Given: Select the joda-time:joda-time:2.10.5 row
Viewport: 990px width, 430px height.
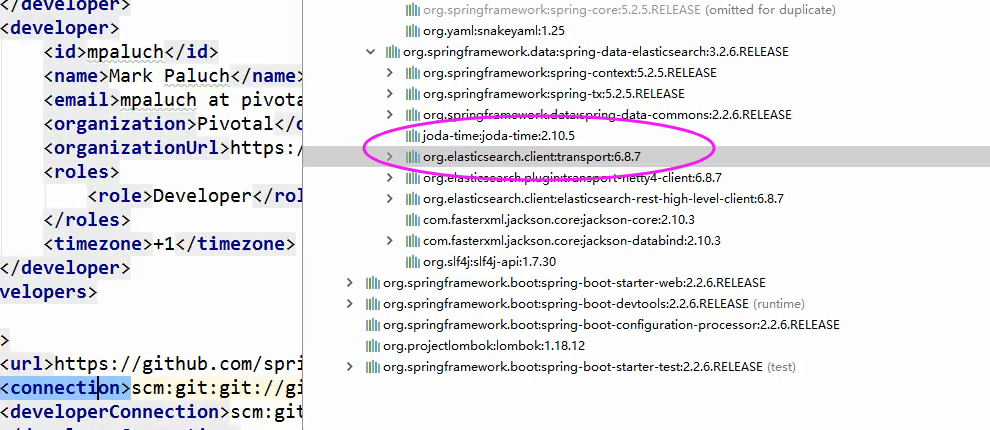Looking at the screenshot, I should pyautogui.click(x=647, y=136).
